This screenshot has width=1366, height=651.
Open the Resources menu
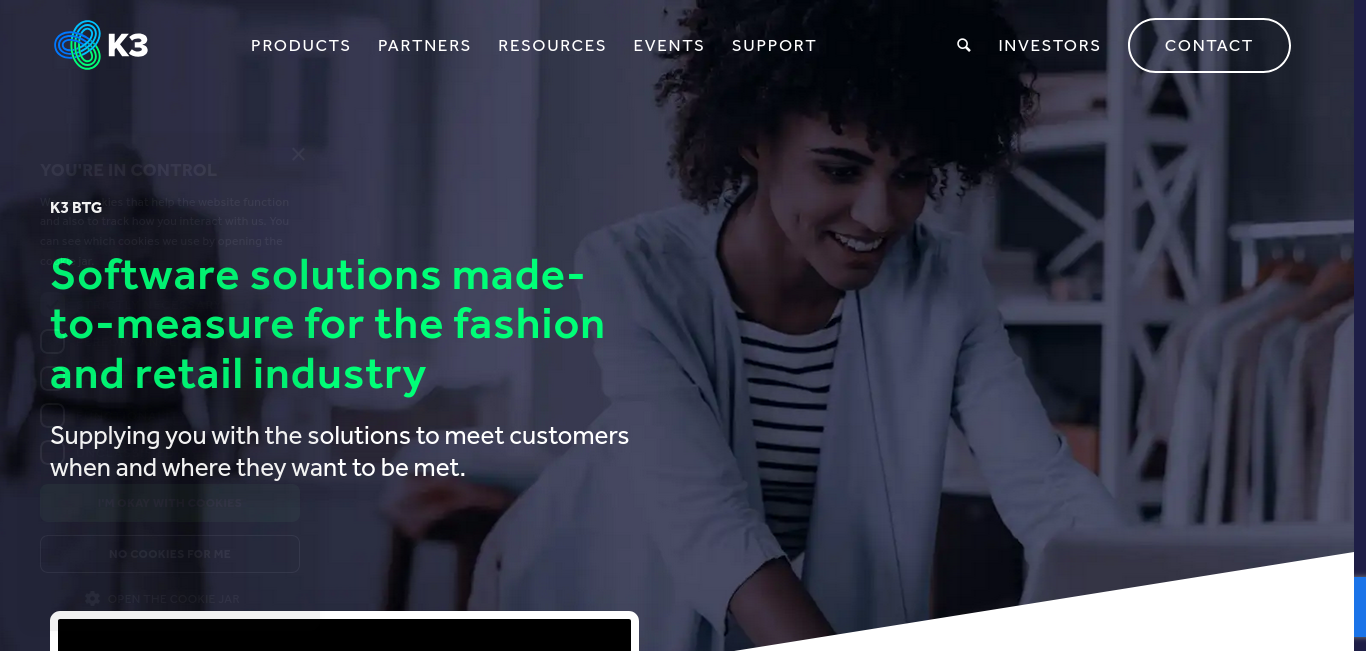tap(552, 46)
